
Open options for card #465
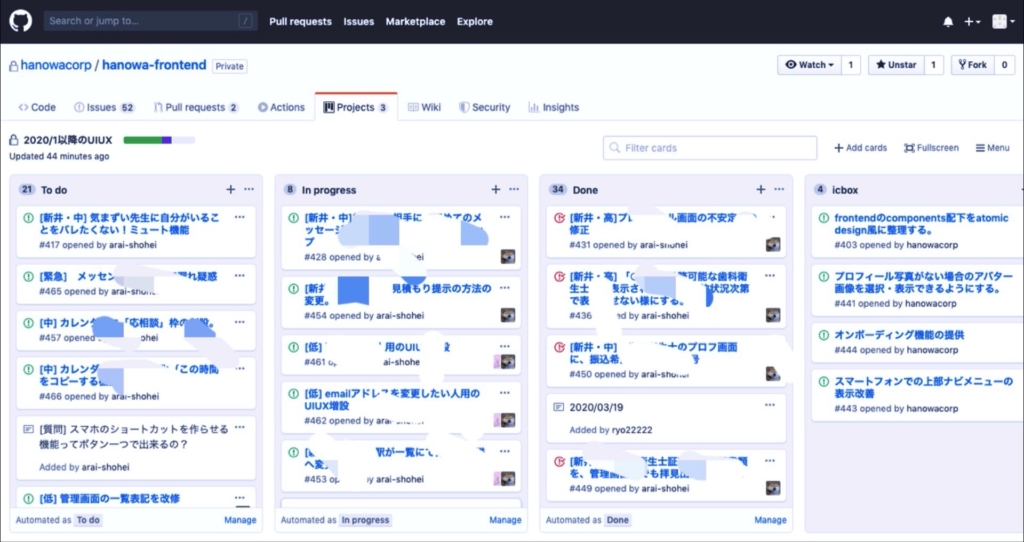(x=240, y=276)
